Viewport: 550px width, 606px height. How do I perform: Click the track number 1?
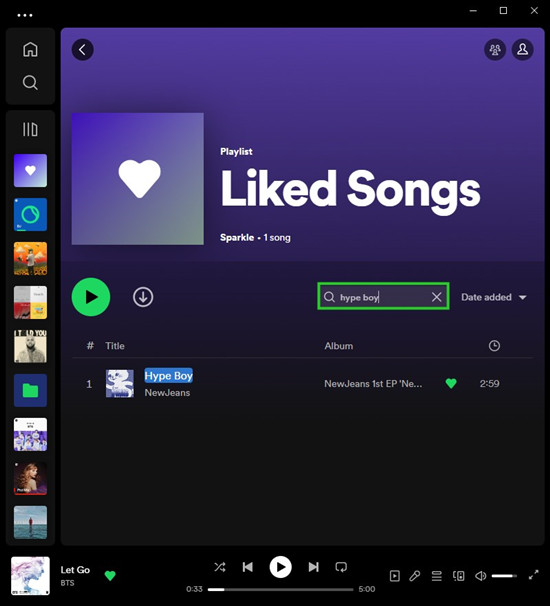click(x=89, y=384)
